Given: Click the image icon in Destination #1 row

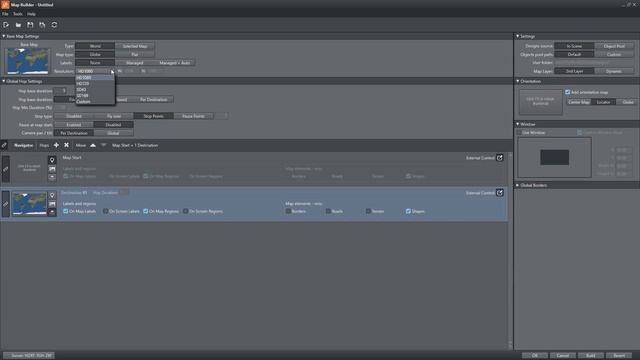Looking at the screenshot, I should [52, 204].
